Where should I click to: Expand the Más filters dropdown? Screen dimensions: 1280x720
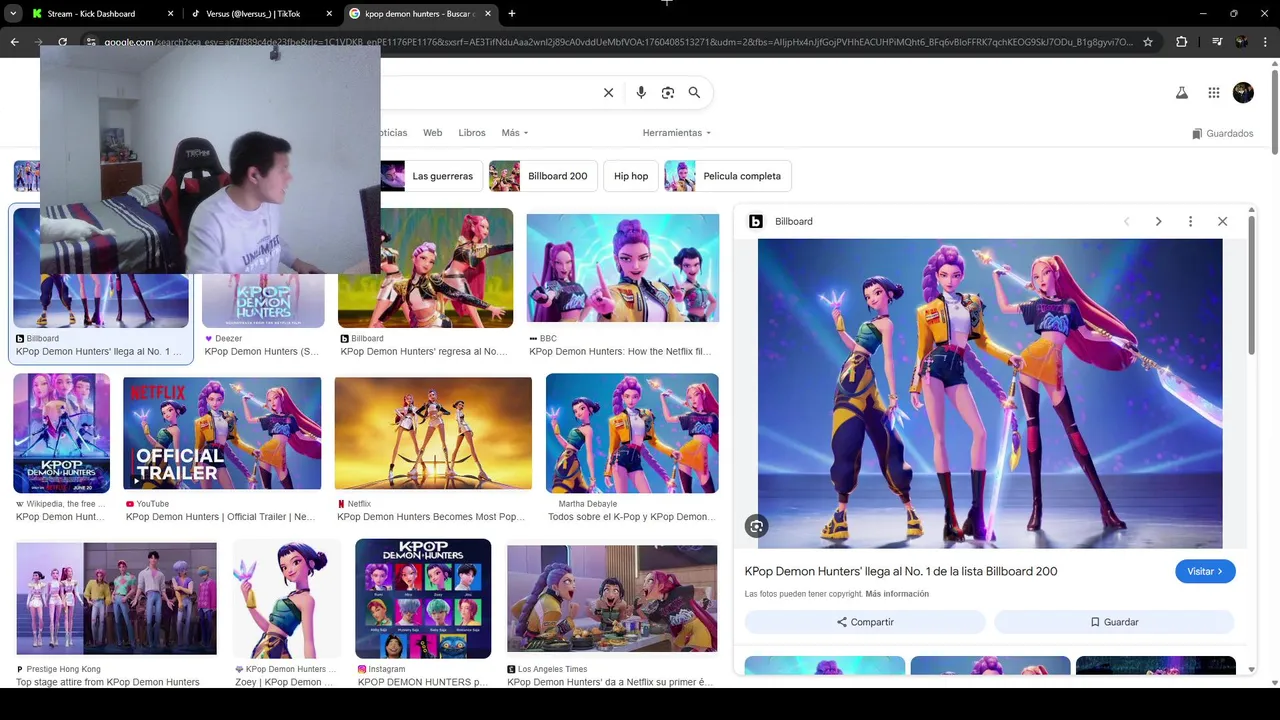pyautogui.click(x=515, y=133)
